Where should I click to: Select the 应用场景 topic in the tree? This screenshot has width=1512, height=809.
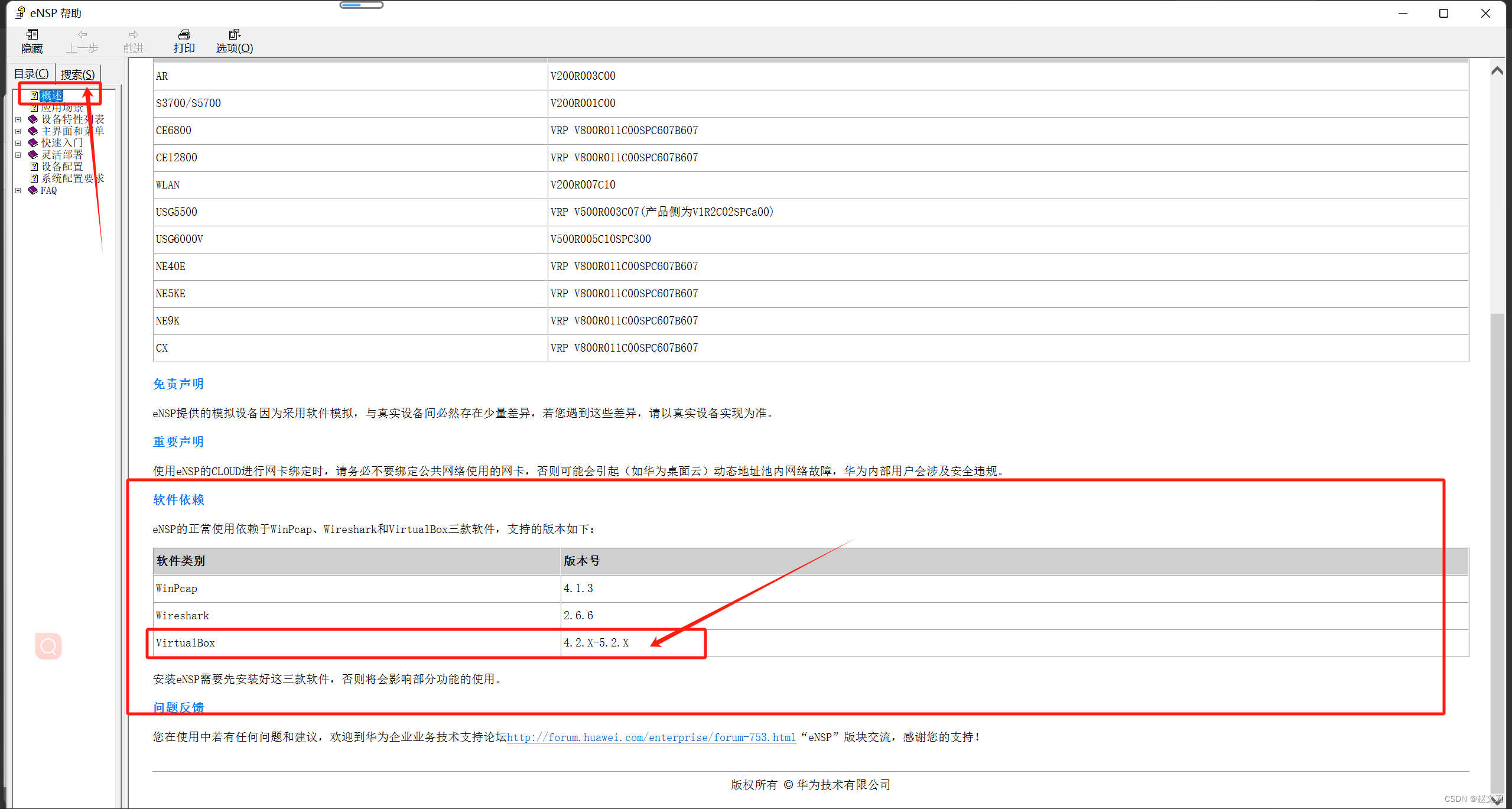coord(62,108)
